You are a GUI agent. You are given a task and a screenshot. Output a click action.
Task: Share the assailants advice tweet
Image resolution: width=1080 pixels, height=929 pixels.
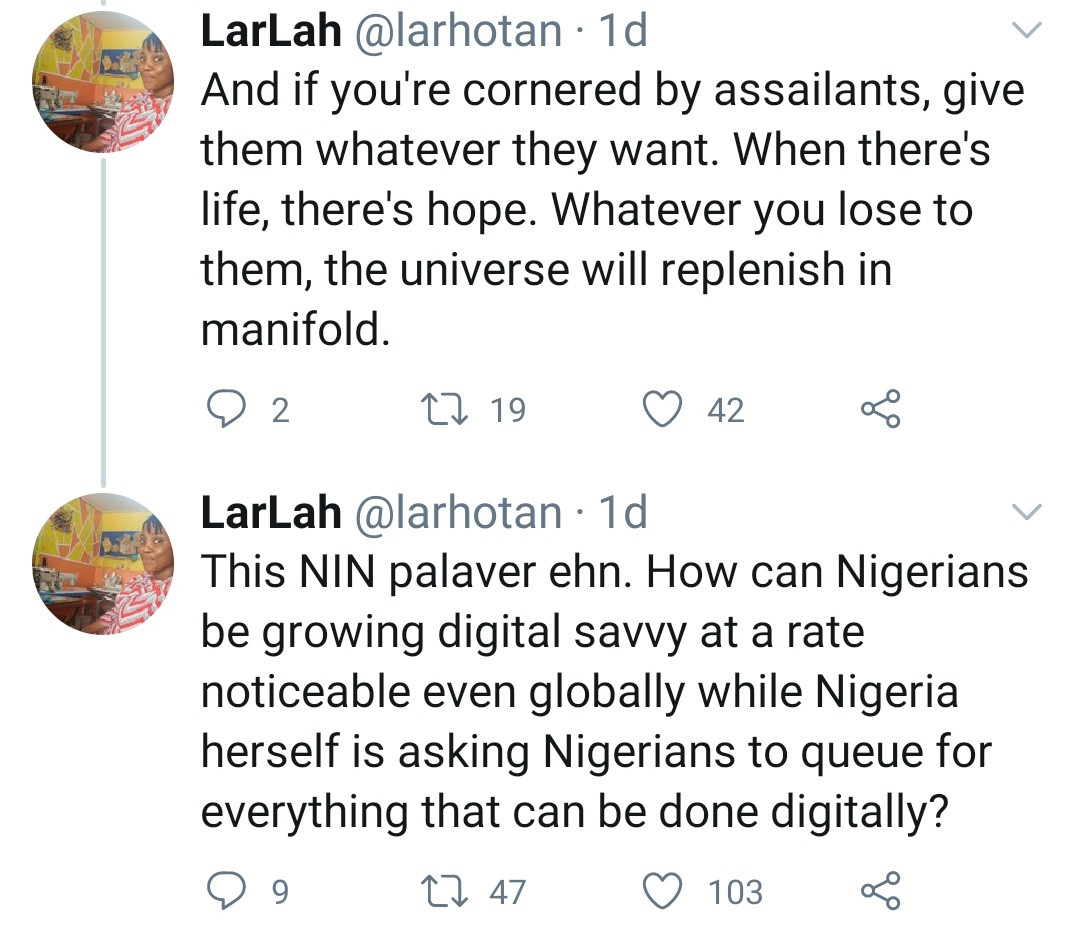pos(881,410)
